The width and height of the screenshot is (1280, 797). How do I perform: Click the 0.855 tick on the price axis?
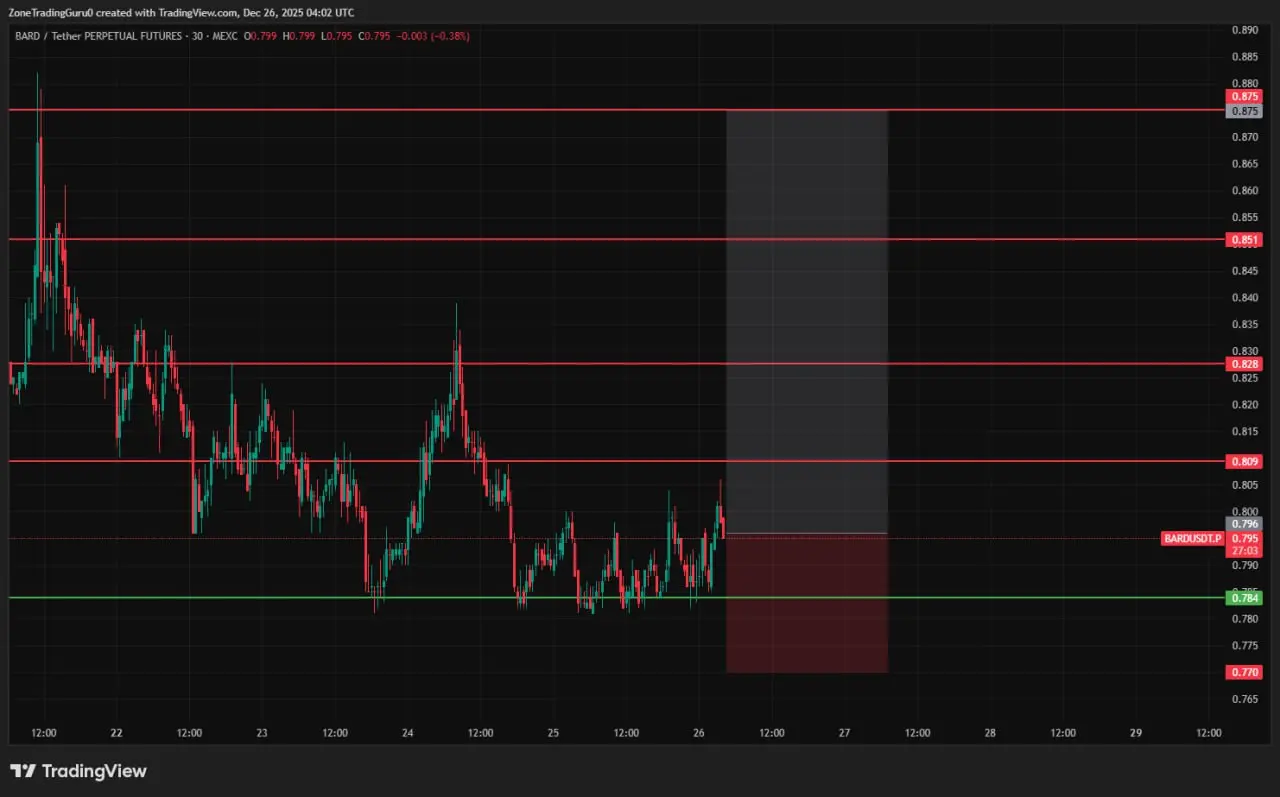1244,218
